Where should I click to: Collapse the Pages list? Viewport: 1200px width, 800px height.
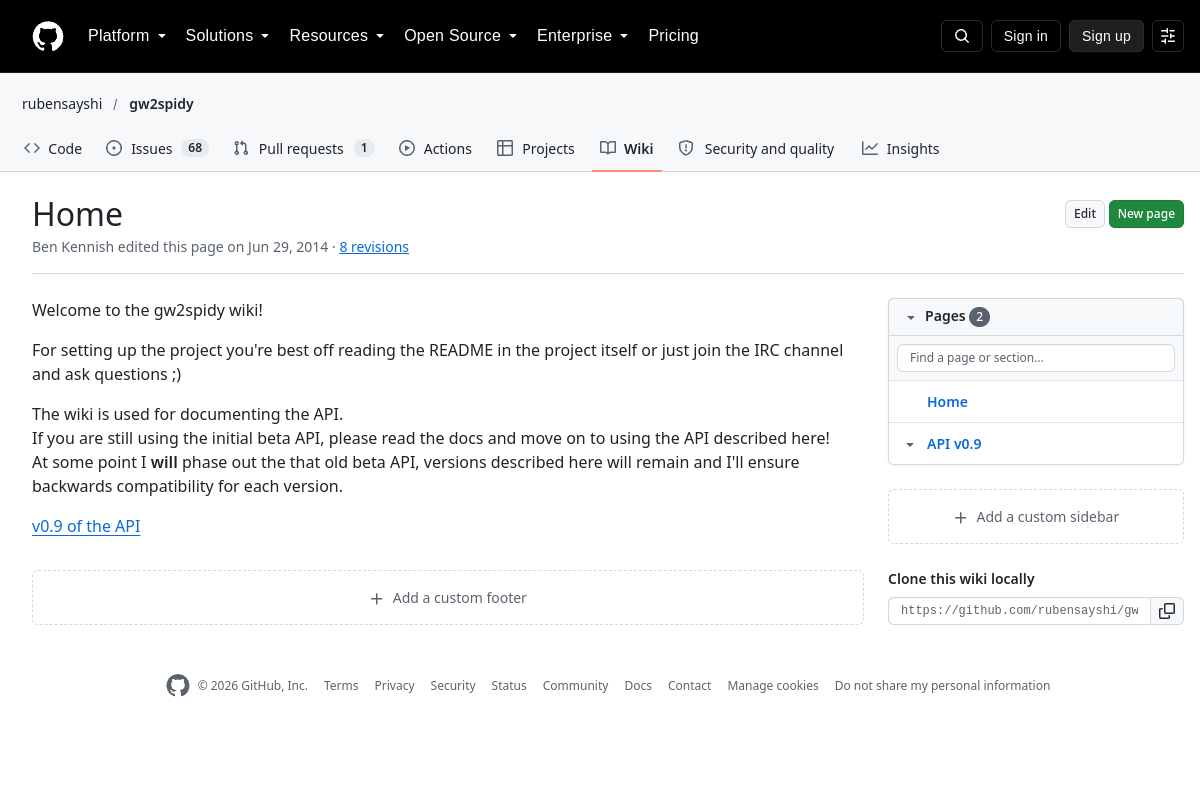click(911, 317)
